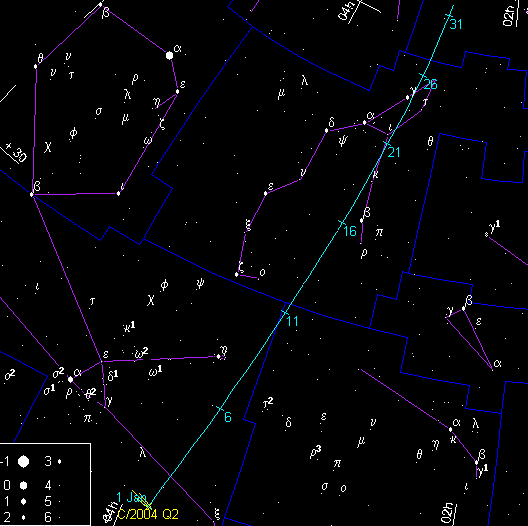
Task: Select the 1 Jan start label
Action: click(131, 497)
